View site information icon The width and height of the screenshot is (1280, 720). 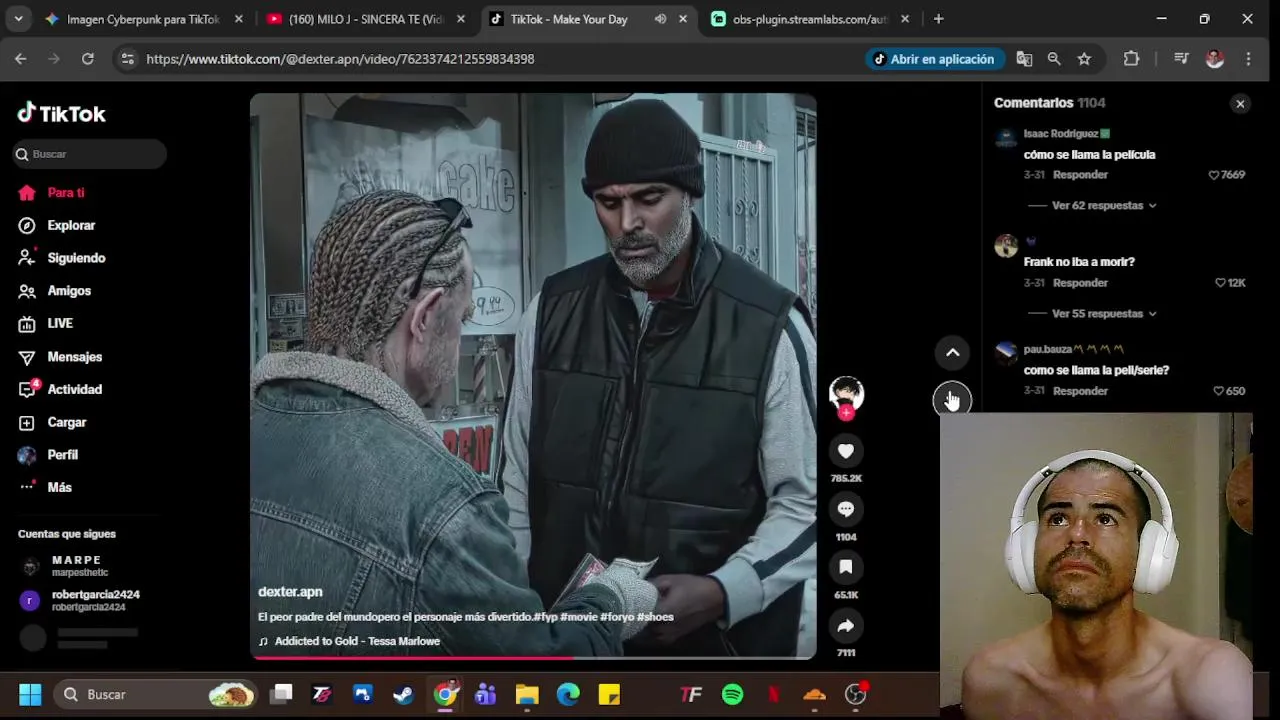[x=127, y=59]
